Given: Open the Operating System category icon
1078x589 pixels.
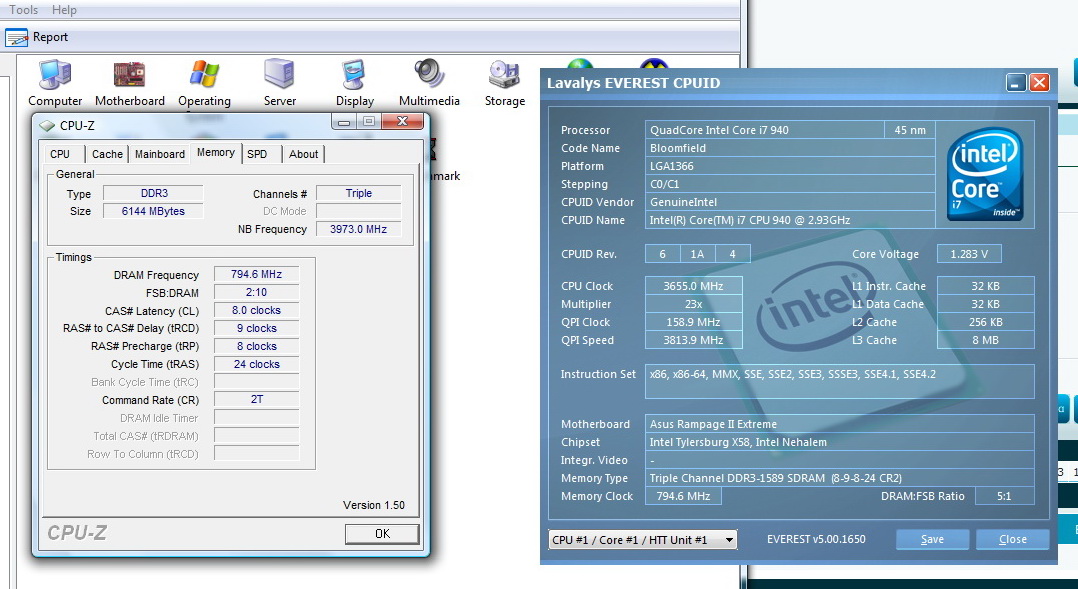Looking at the screenshot, I should (204, 75).
